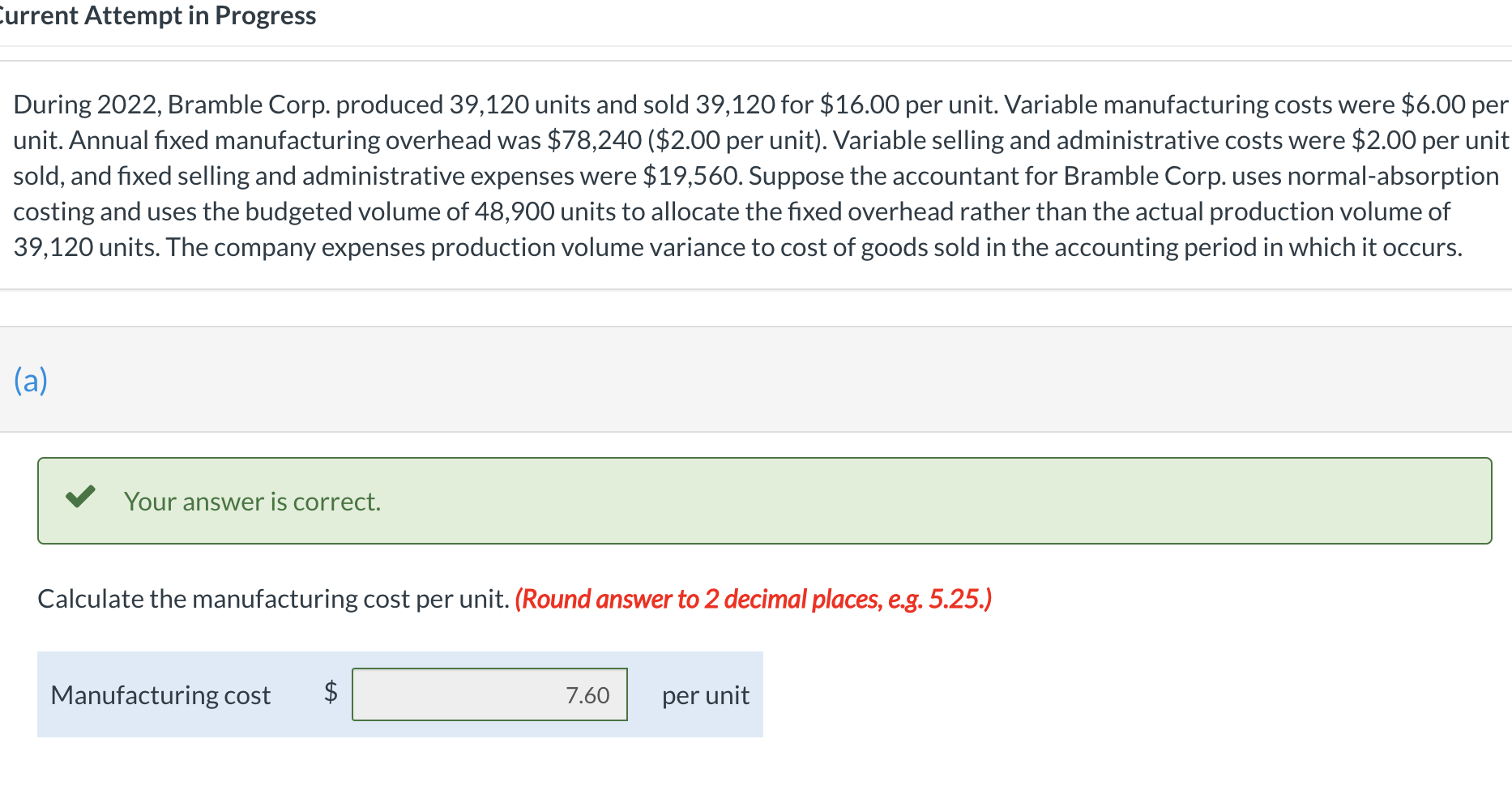Click the "Your answer is correct." message

pyautogui.click(x=252, y=502)
